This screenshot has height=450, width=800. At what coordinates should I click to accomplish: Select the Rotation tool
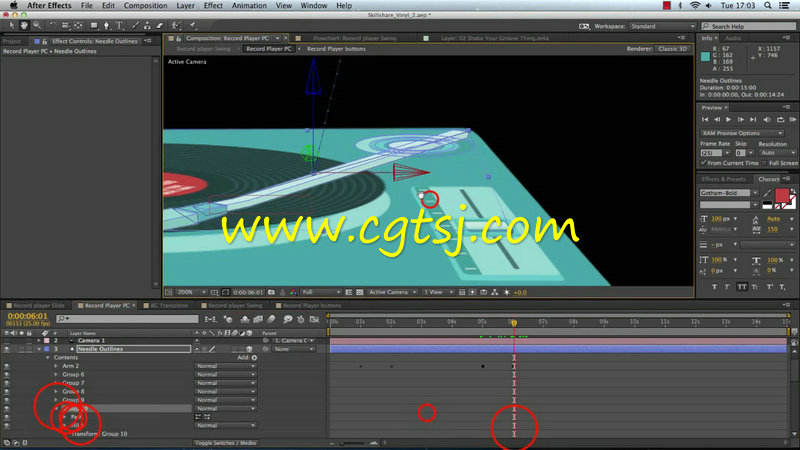53,26
